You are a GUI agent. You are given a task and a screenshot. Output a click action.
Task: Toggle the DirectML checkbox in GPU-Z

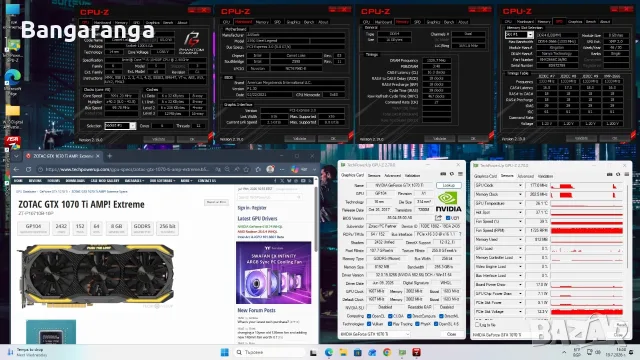[441, 316]
